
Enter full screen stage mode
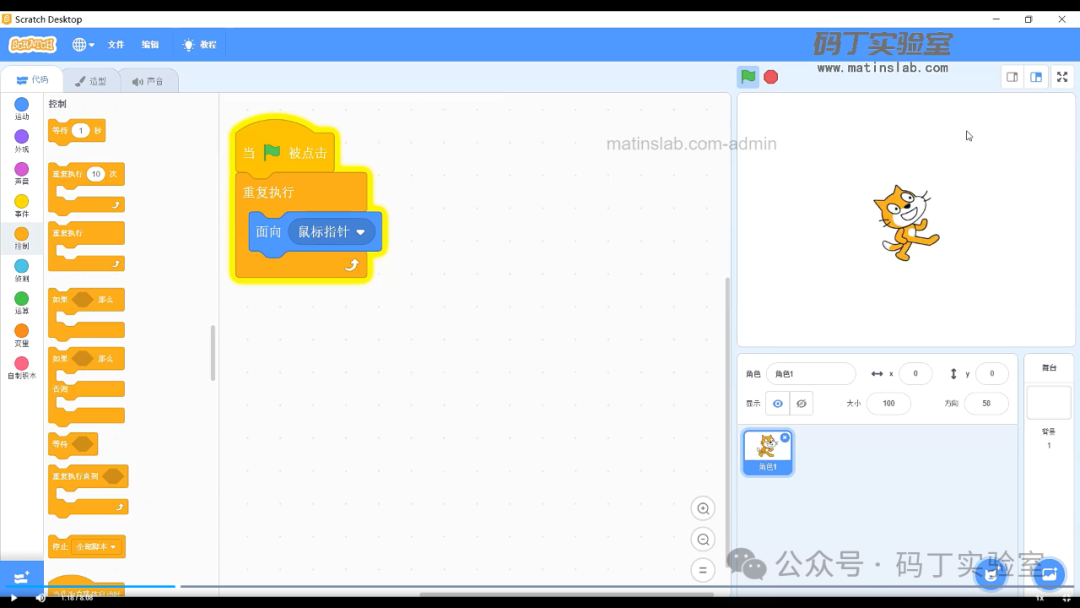pyautogui.click(x=1062, y=77)
